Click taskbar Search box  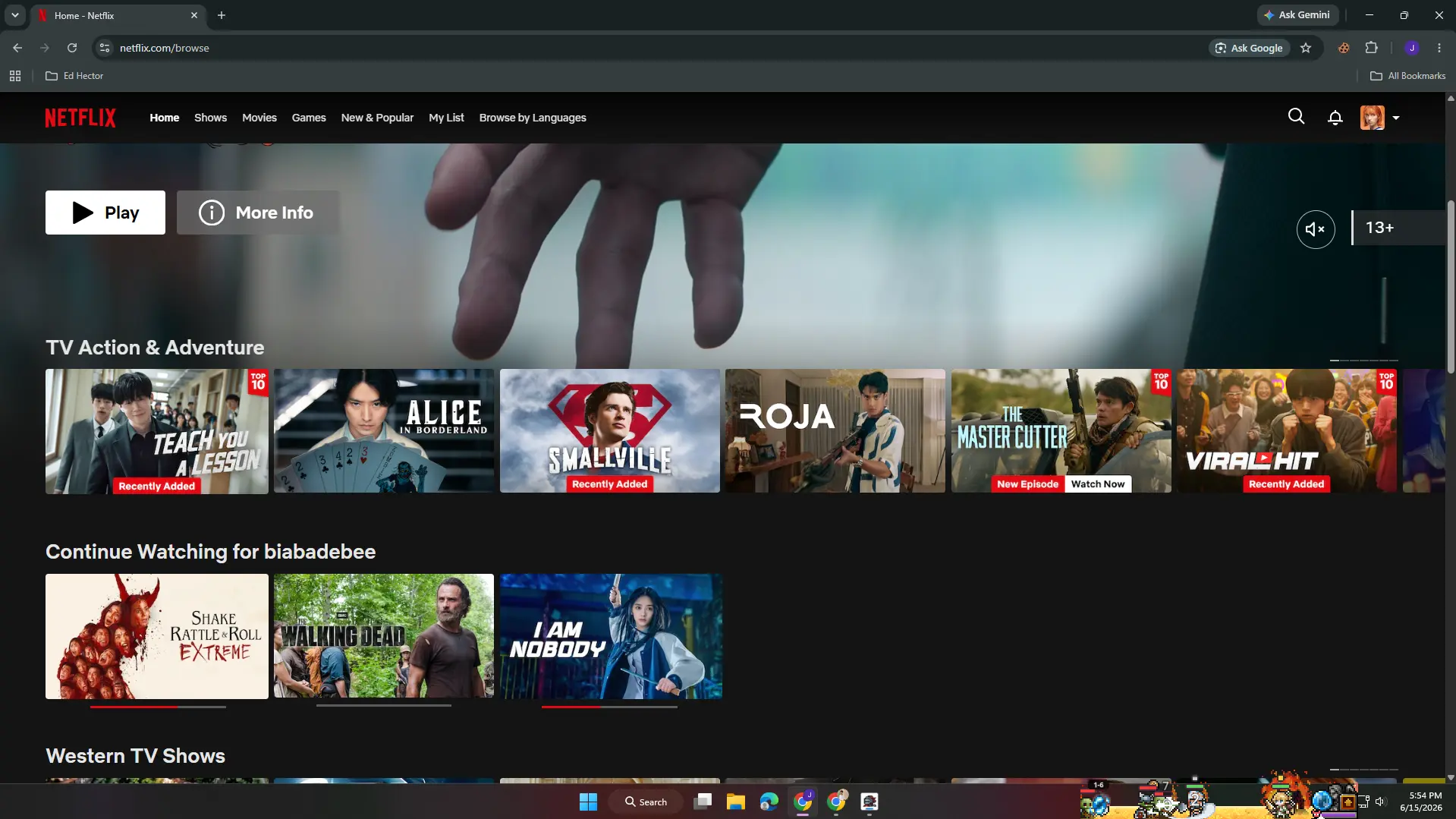pos(646,802)
